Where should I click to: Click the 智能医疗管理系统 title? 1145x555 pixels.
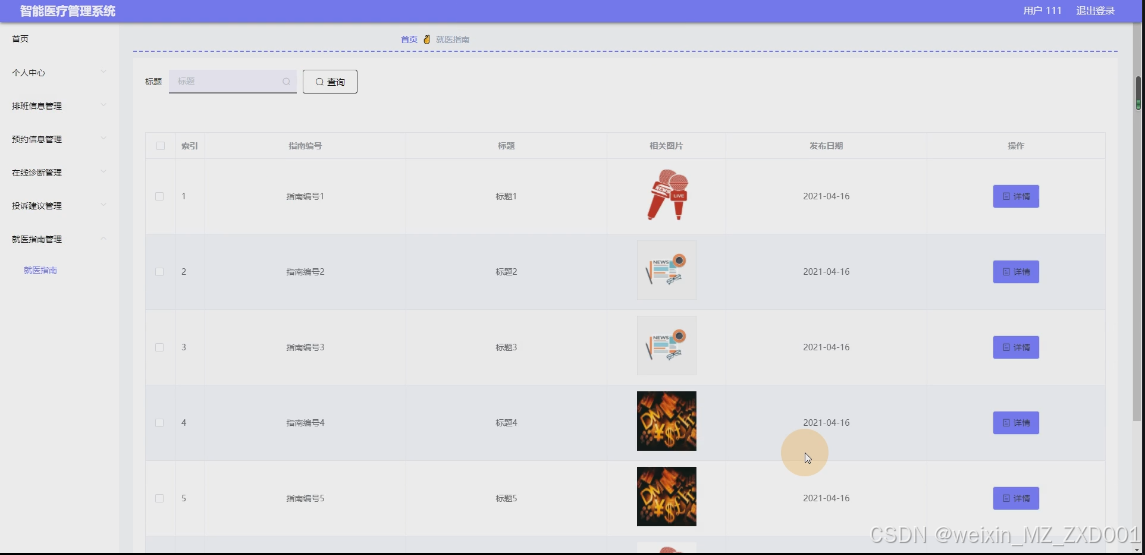click(67, 11)
